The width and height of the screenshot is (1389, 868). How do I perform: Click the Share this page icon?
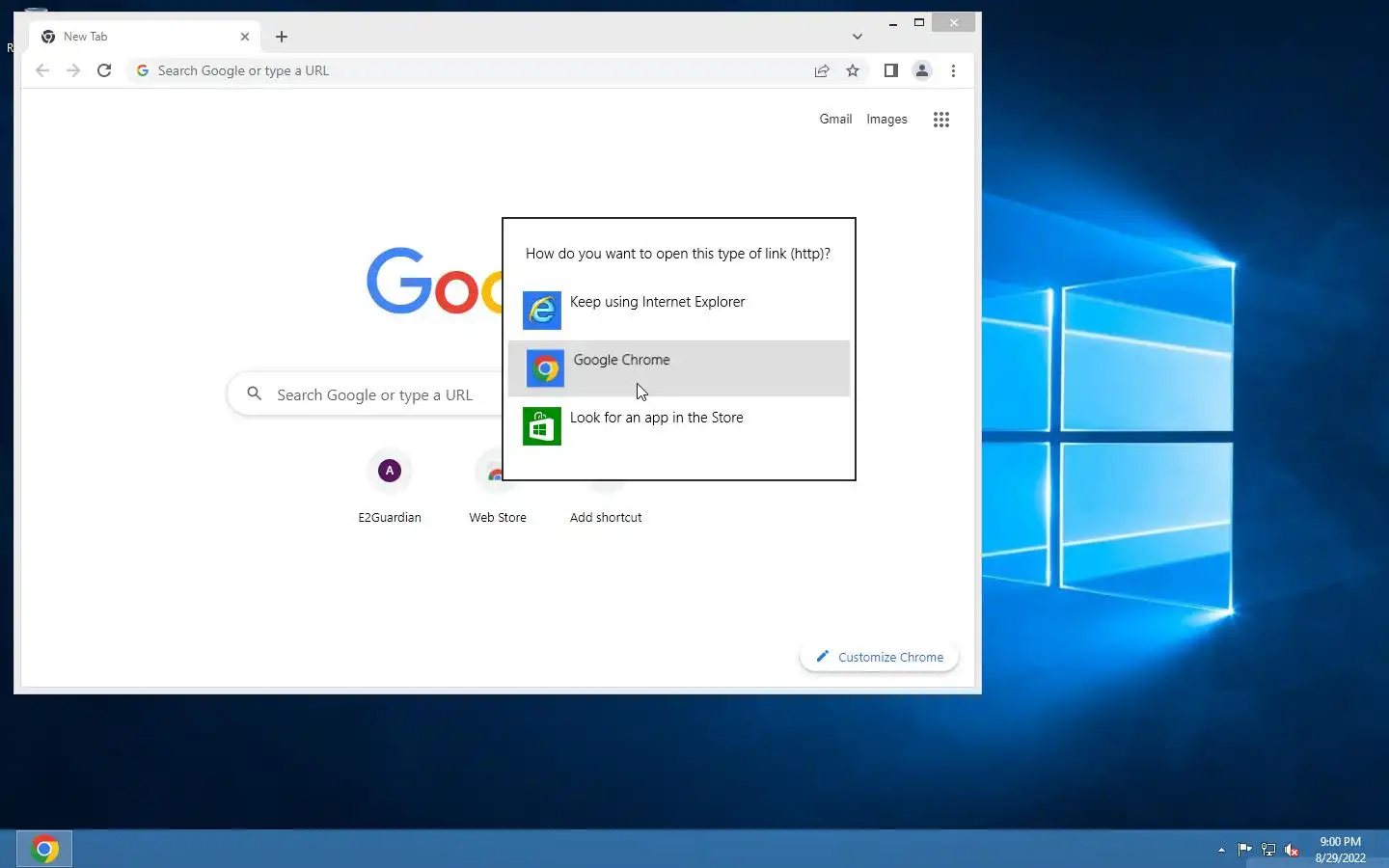(x=822, y=70)
